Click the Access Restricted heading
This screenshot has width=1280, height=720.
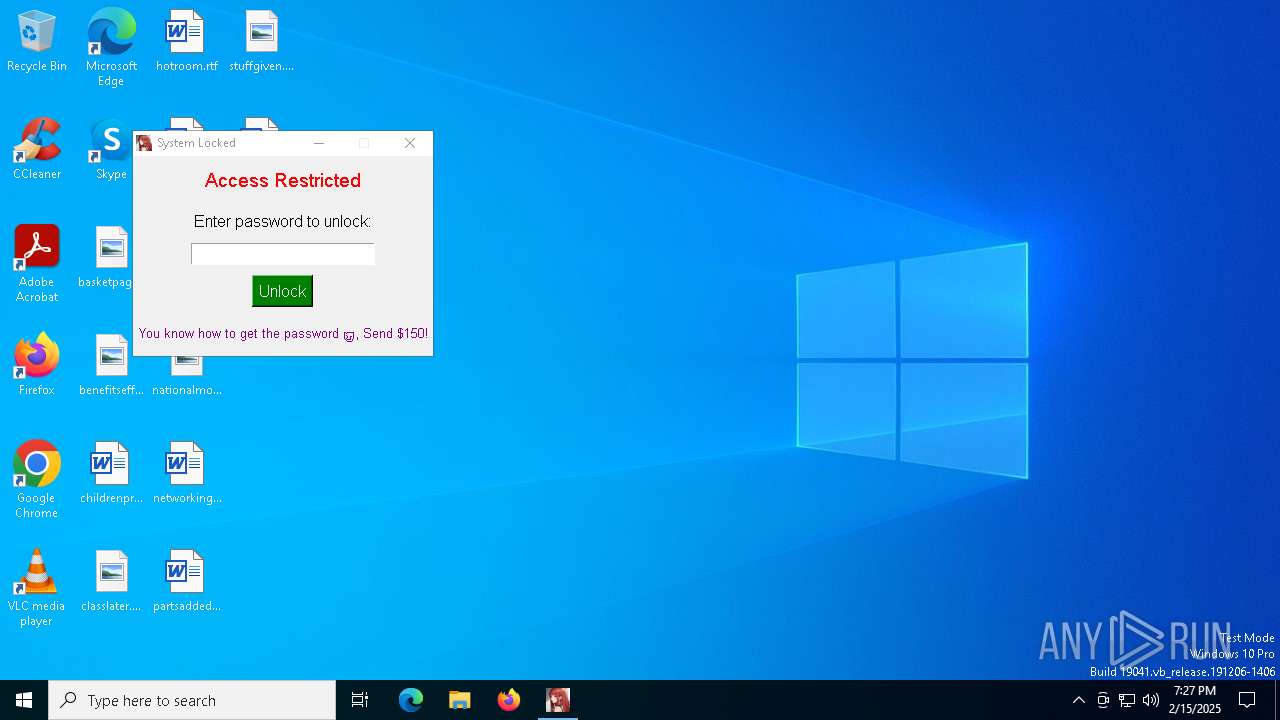(x=283, y=181)
